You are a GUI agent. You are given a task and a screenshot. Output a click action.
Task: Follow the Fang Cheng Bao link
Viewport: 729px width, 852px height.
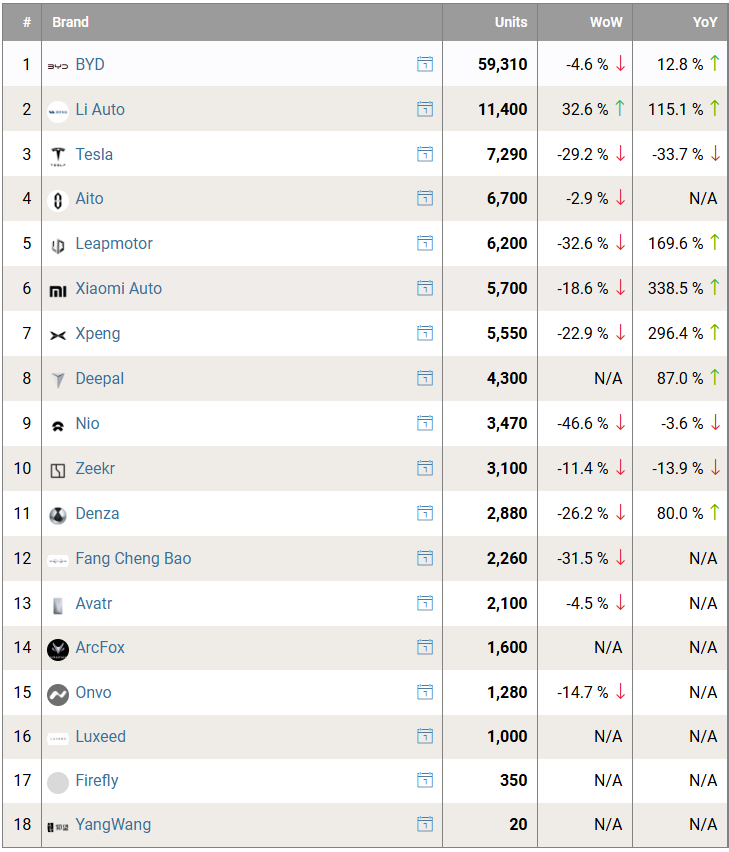click(133, 559)
